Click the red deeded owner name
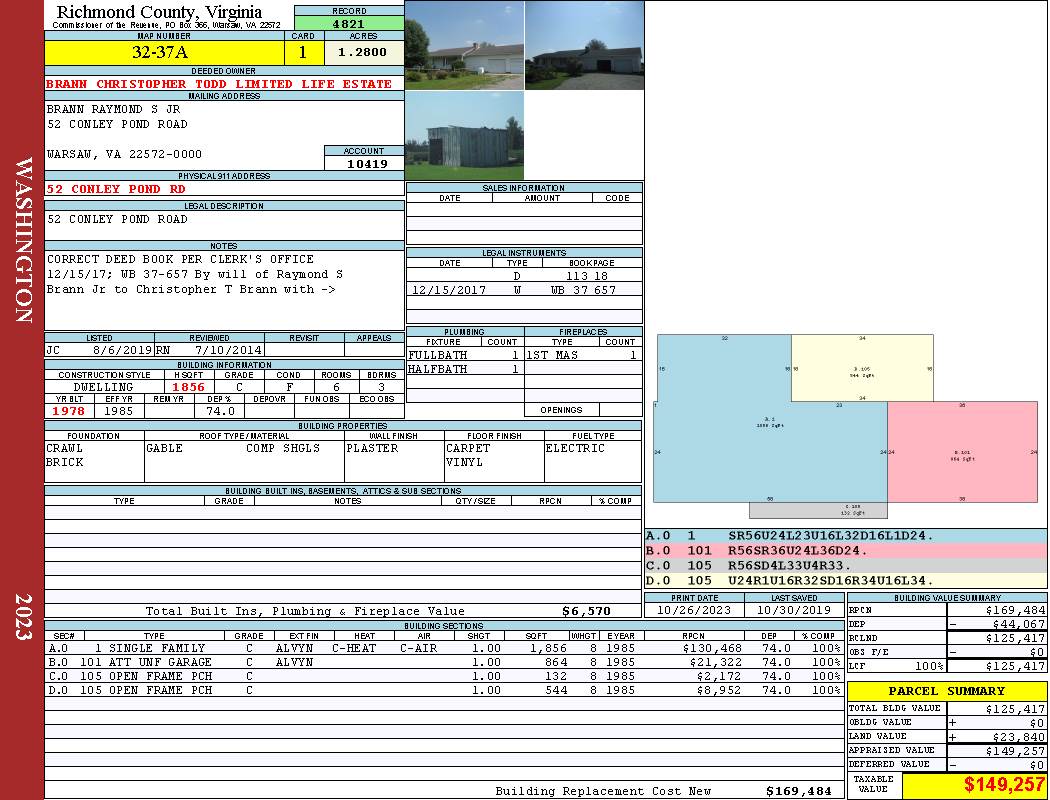The image size is (1050, 800). [219, 84]
